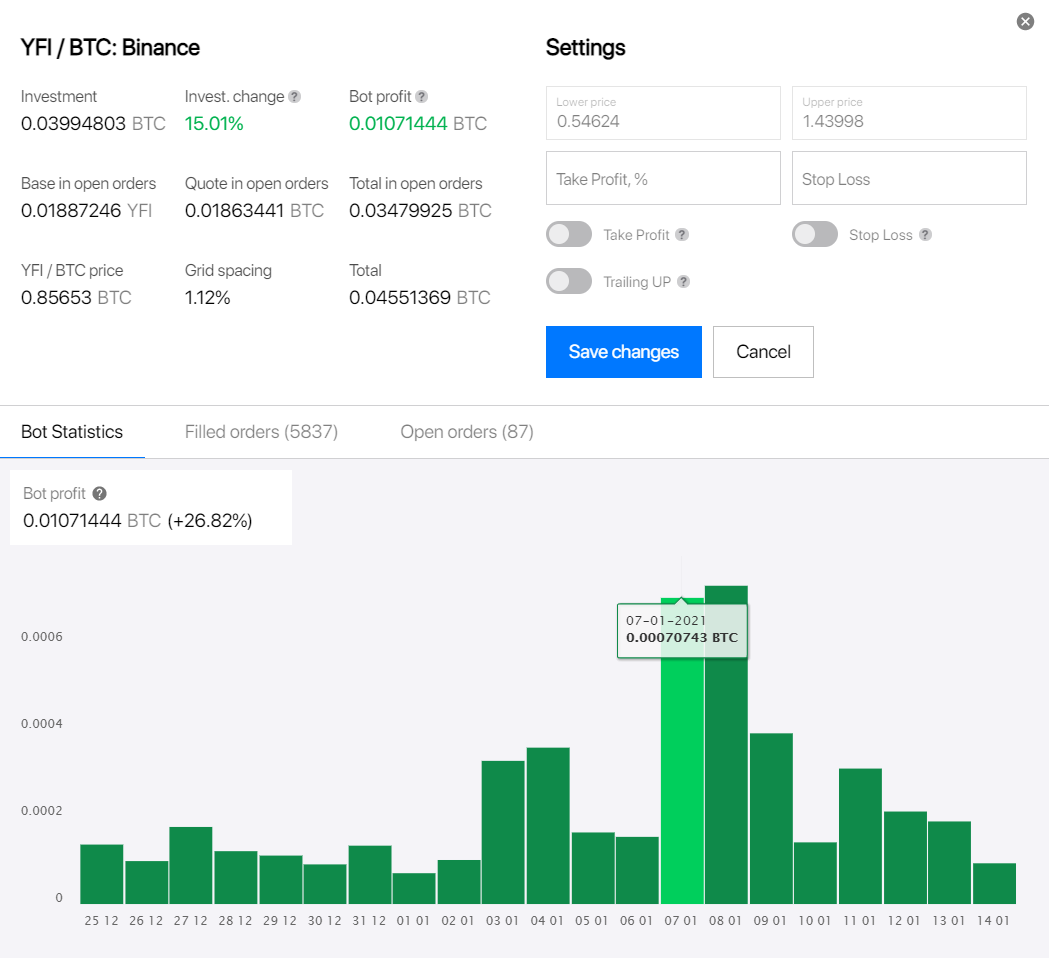Screen dimensions: 1049x959
Task: Click the +26.82% profit percentage
Action: click(x=210, y=521)
